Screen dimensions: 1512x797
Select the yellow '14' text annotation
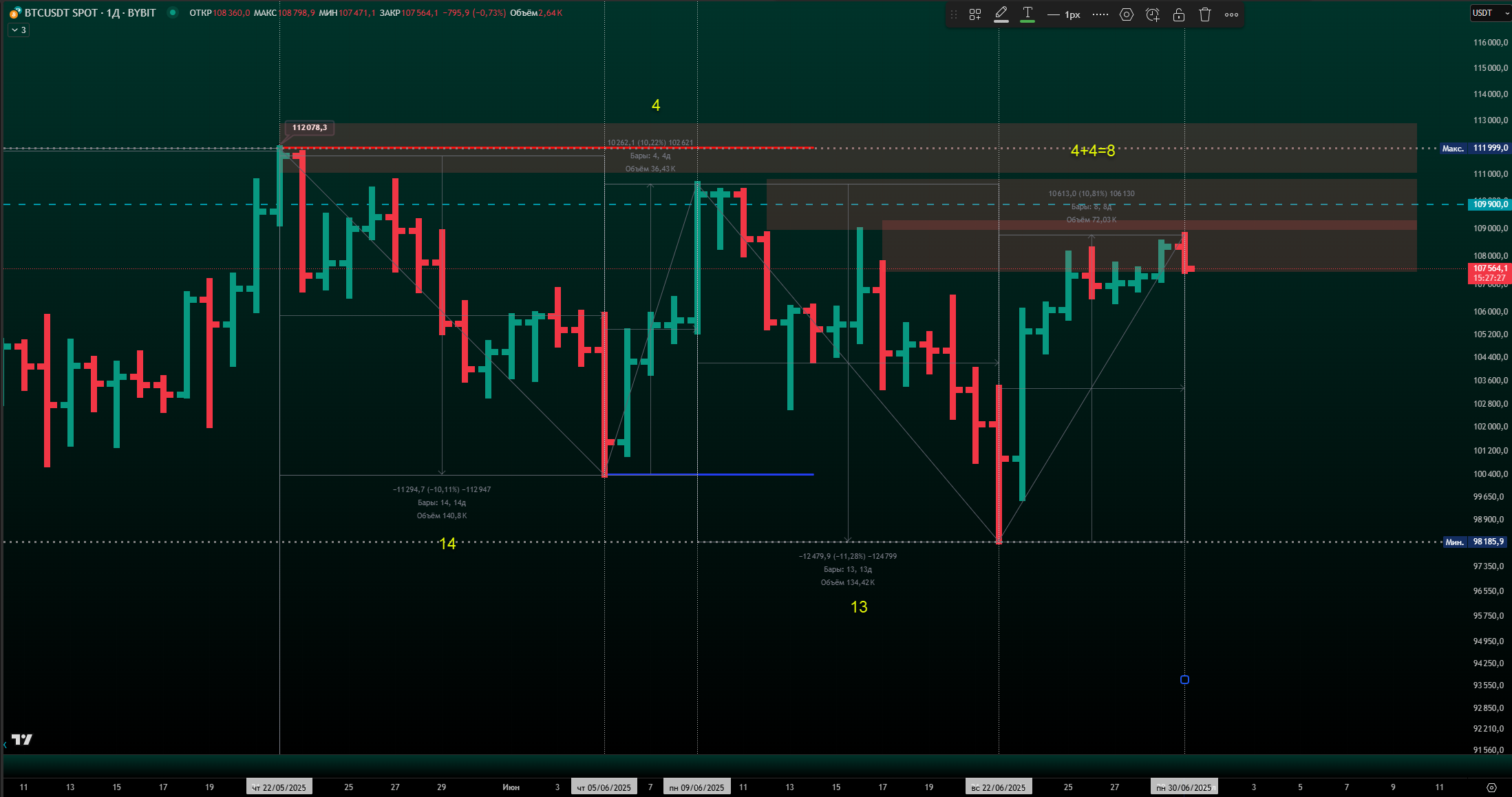(x=447, y=544)
